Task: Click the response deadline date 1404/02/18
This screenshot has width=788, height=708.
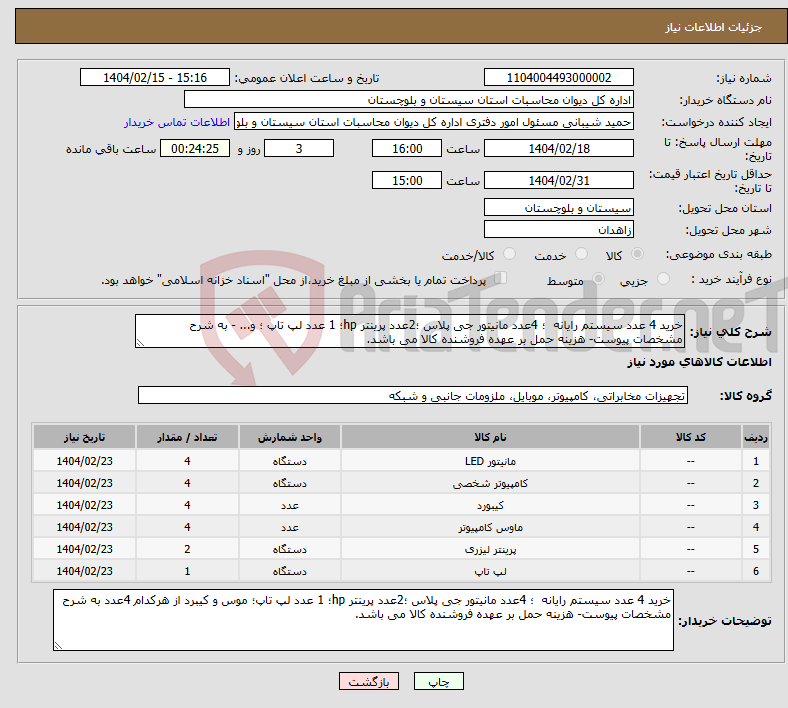Action: coord(558,148)
